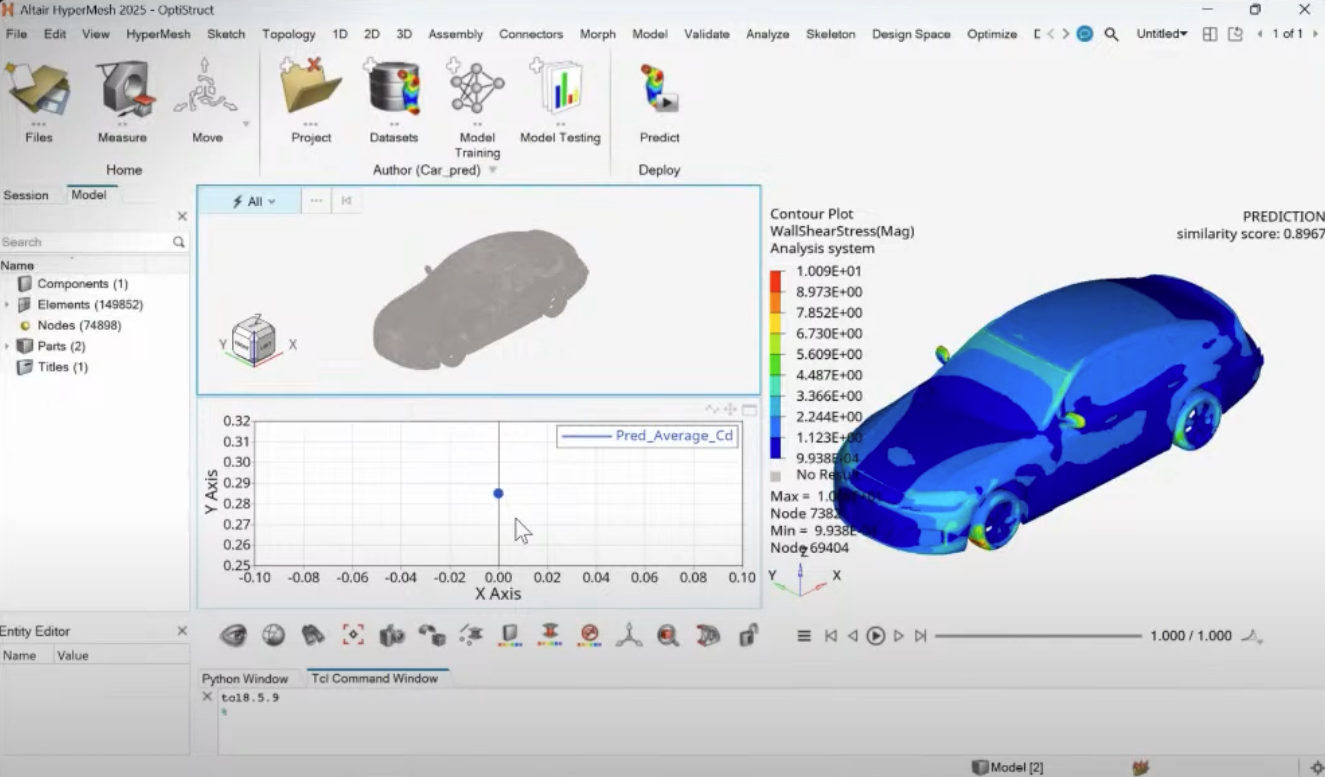Play the animation

pyautogui.click(x=876, y=636)
